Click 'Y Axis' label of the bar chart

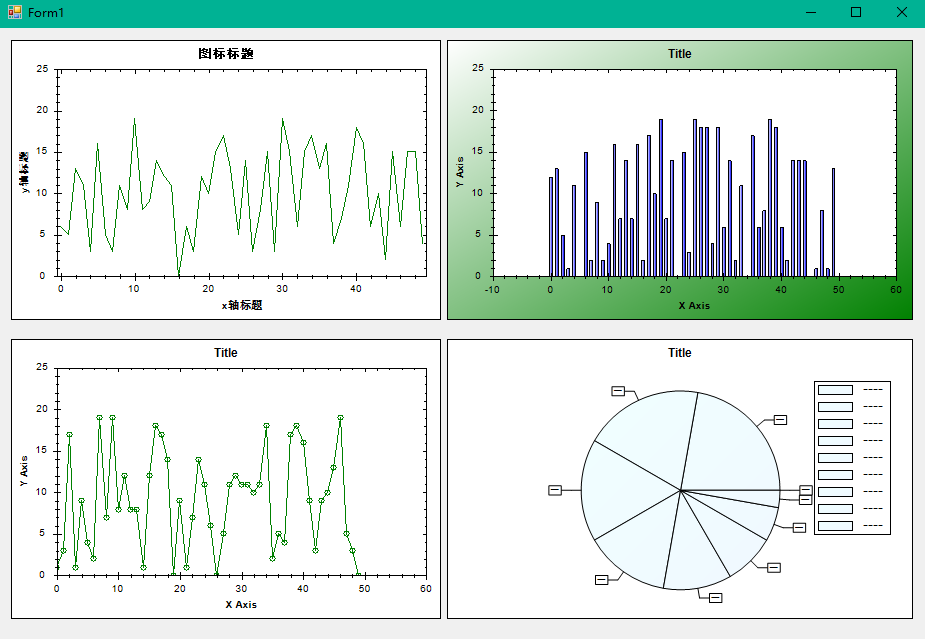tap(460, 172)
